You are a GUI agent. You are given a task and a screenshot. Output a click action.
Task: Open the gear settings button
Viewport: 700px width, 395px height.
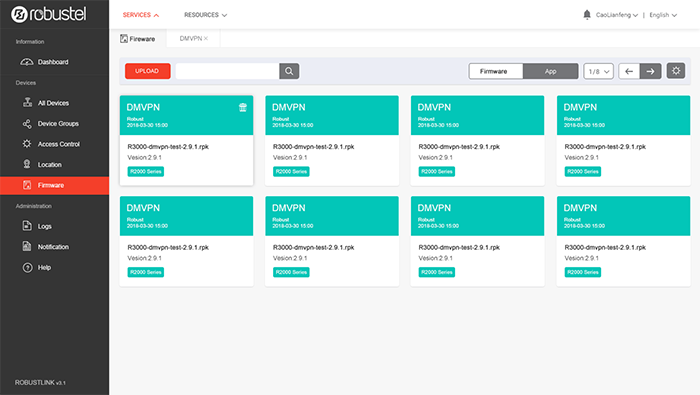click(x=676, y=71)
